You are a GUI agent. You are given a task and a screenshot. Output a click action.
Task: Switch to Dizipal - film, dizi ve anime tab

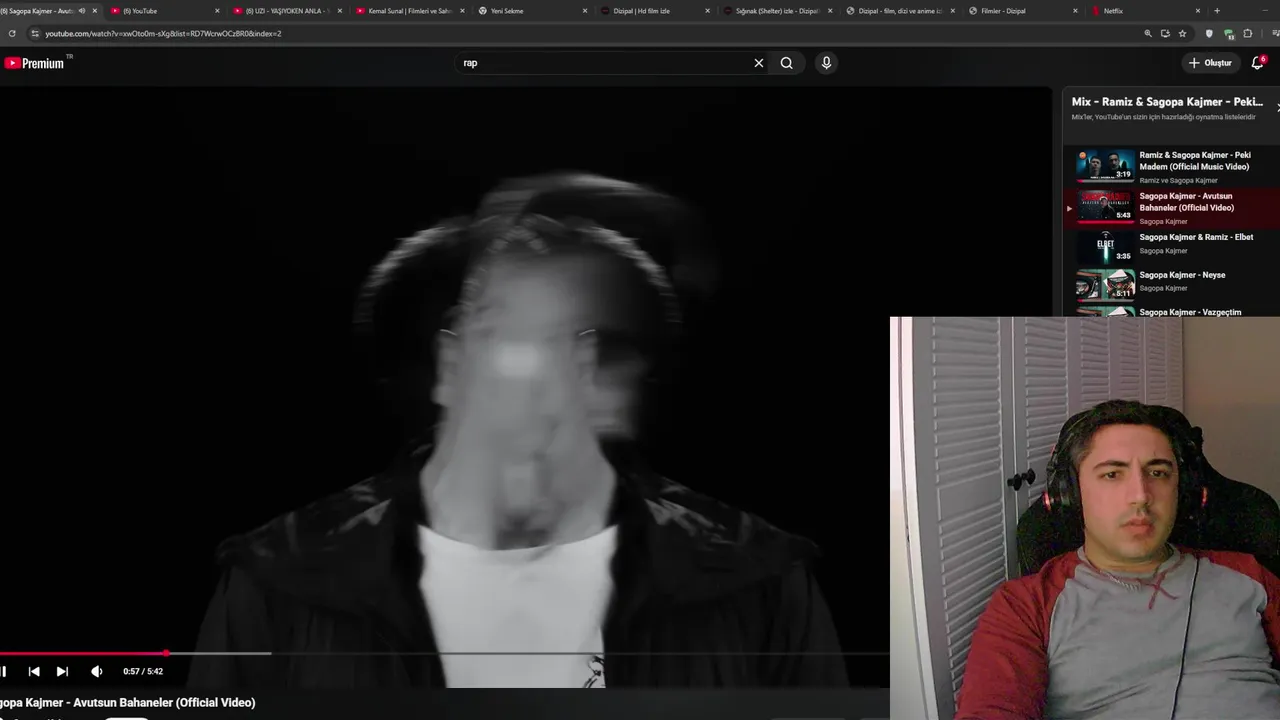click(898, 11)
